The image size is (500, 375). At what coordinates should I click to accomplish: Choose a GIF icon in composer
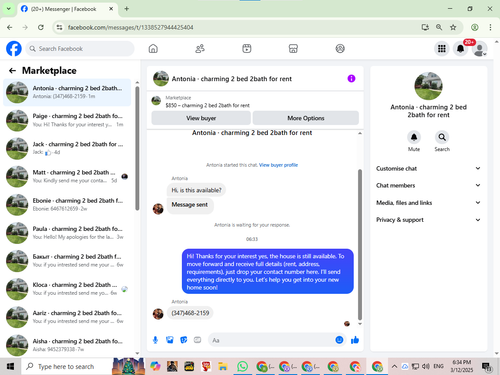coord(198,340)
